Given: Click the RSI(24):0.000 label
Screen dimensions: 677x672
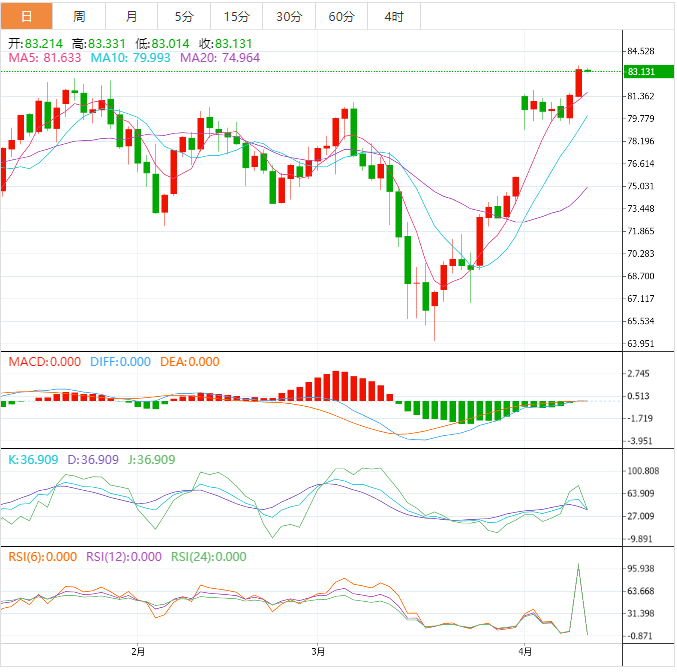Looking at the screenshot, I should click(209, 557).
